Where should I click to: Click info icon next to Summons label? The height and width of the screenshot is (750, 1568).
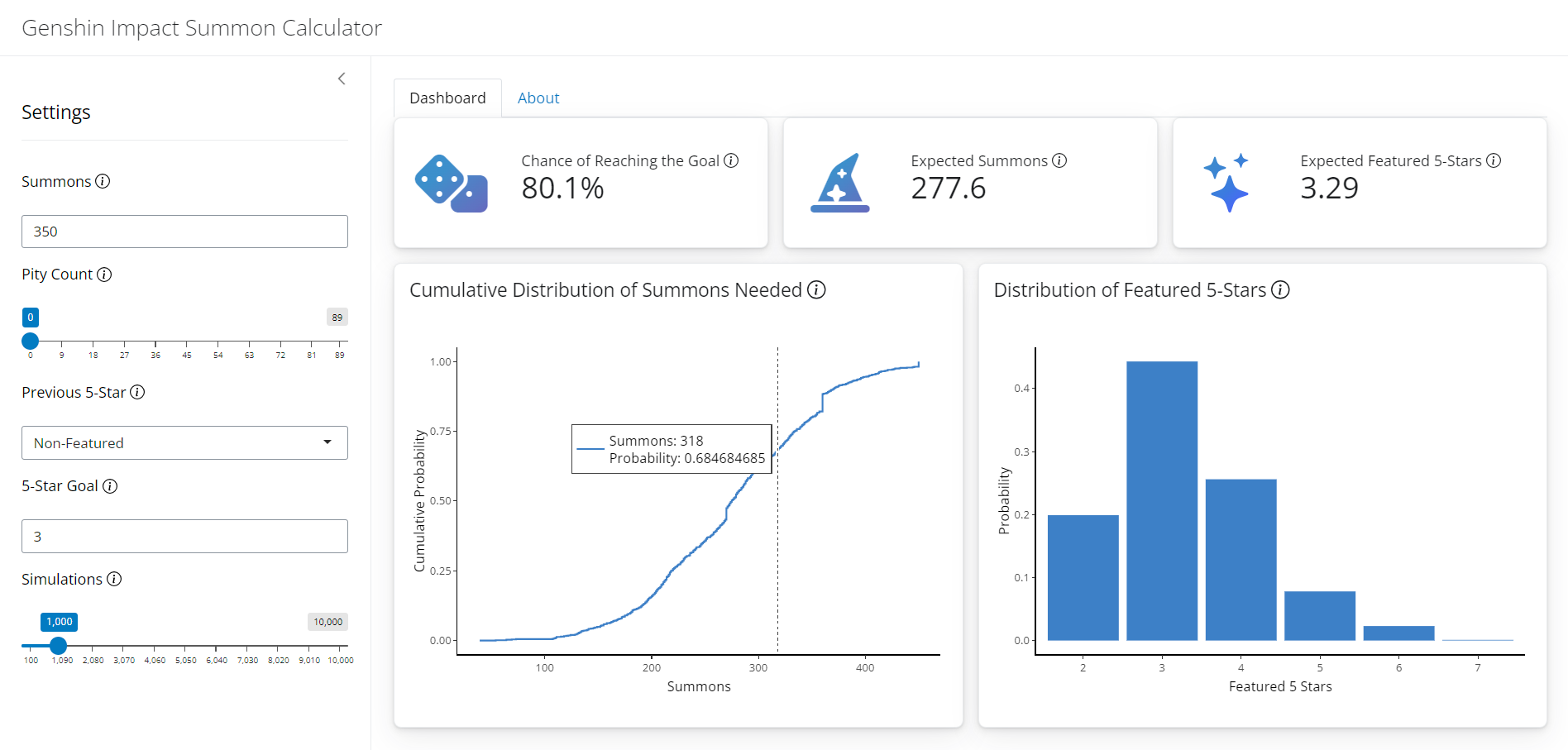103,181
